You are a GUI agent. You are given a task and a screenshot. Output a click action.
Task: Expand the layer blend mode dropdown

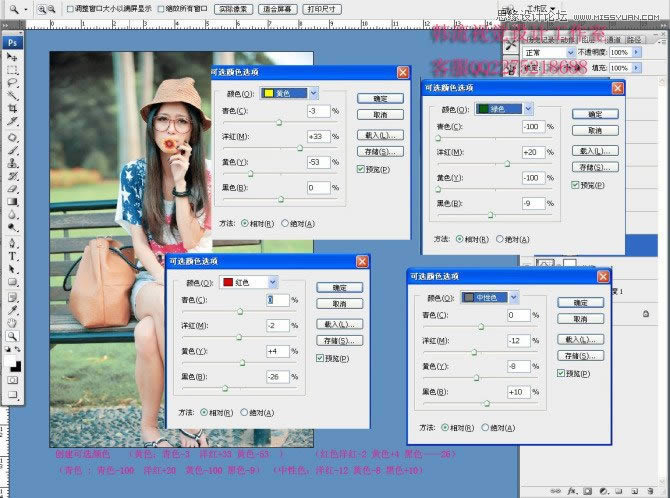pos(549,53)
